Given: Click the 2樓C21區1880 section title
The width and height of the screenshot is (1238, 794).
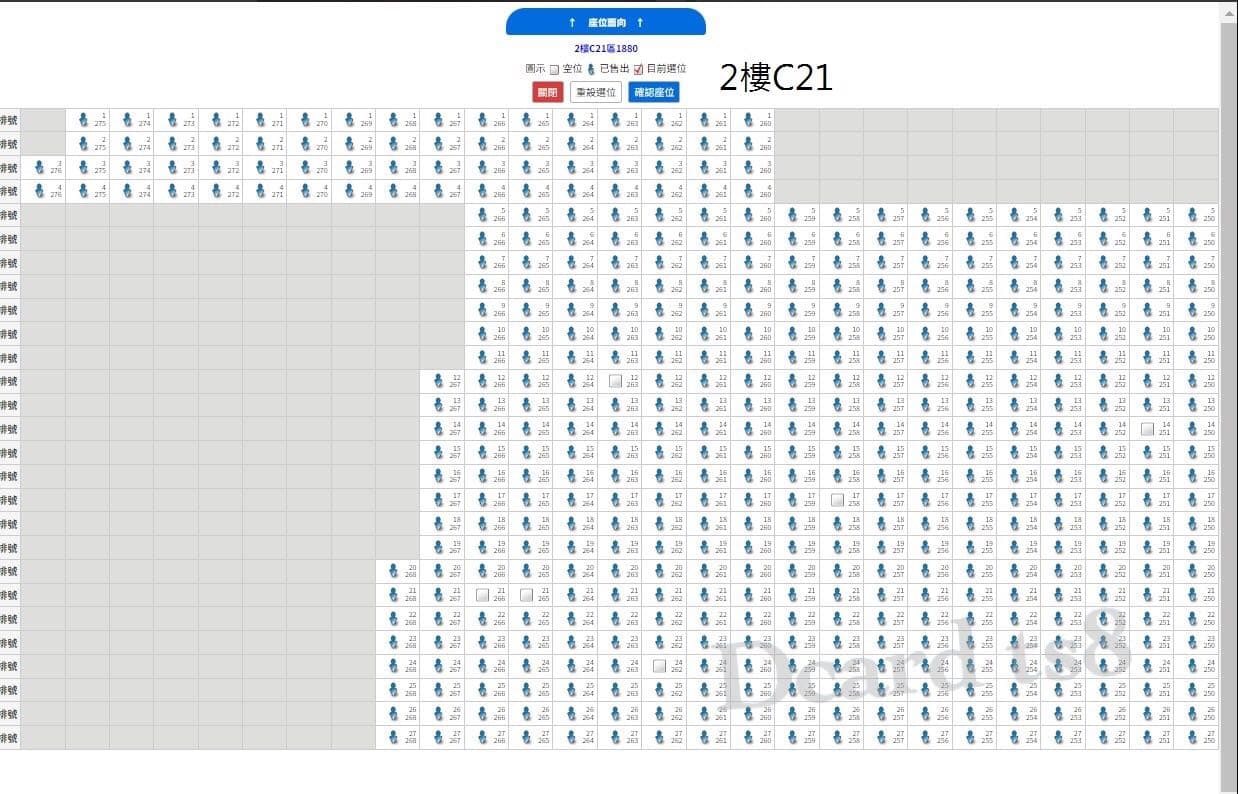Looking at the screenshot, I should (606, 48).
